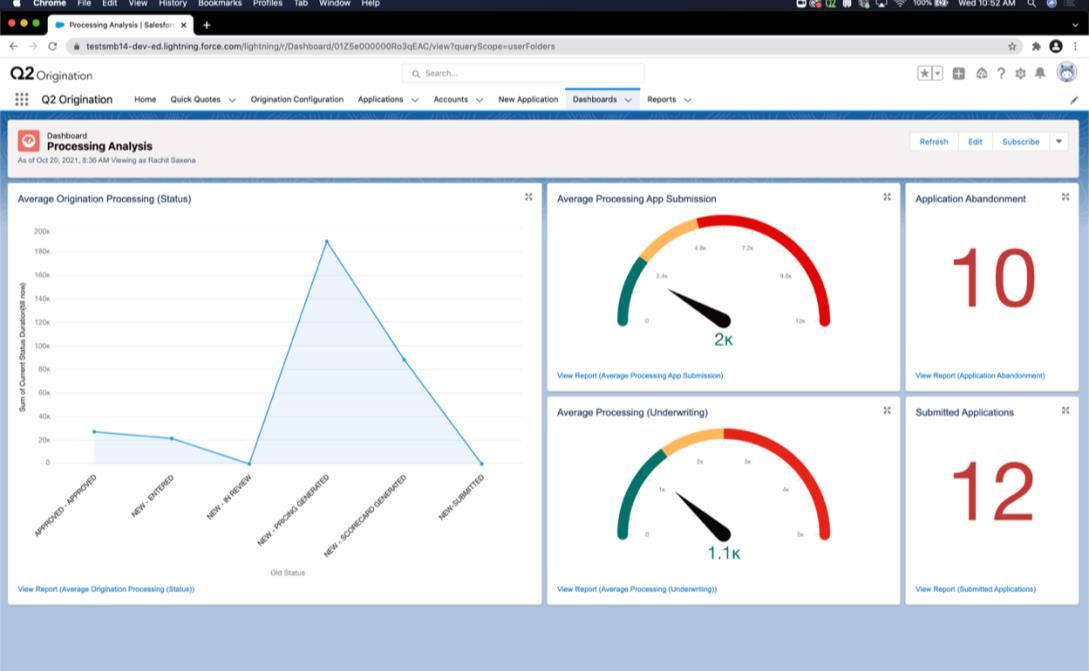
Task: Click the Favorites star icon
Action: tap(924, 73)
